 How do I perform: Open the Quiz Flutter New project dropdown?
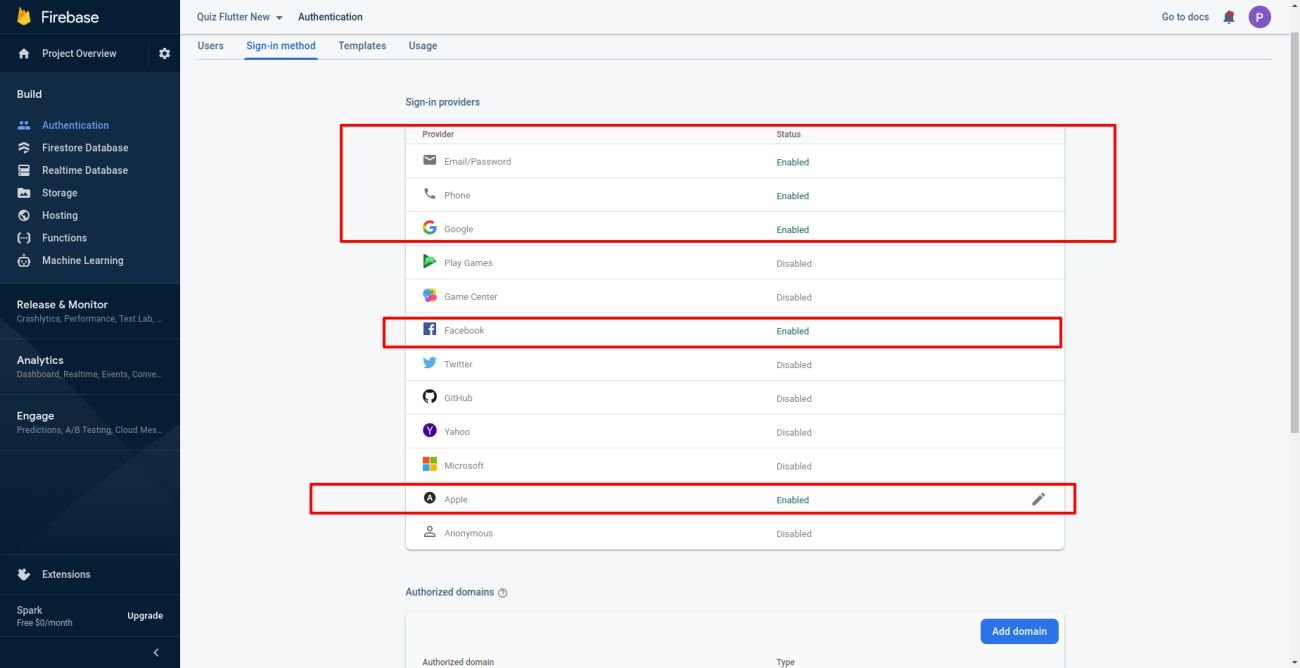click(239, 17)
